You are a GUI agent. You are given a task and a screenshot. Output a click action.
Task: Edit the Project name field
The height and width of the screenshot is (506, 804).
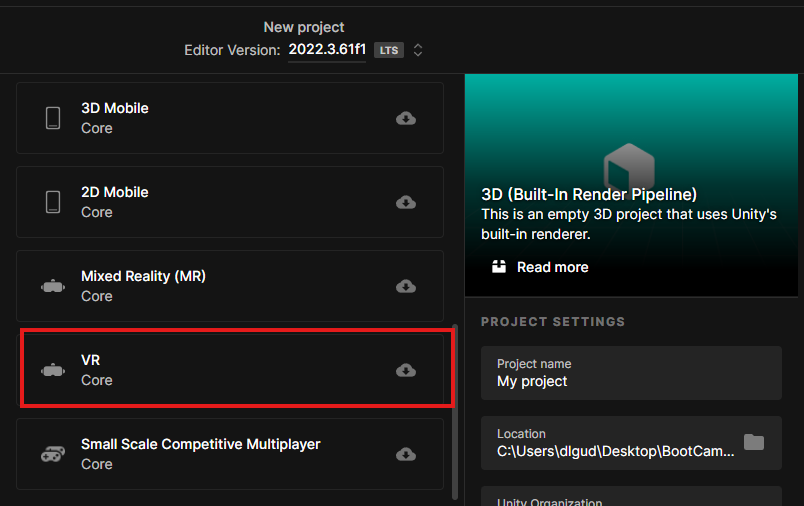pos(631,373)
